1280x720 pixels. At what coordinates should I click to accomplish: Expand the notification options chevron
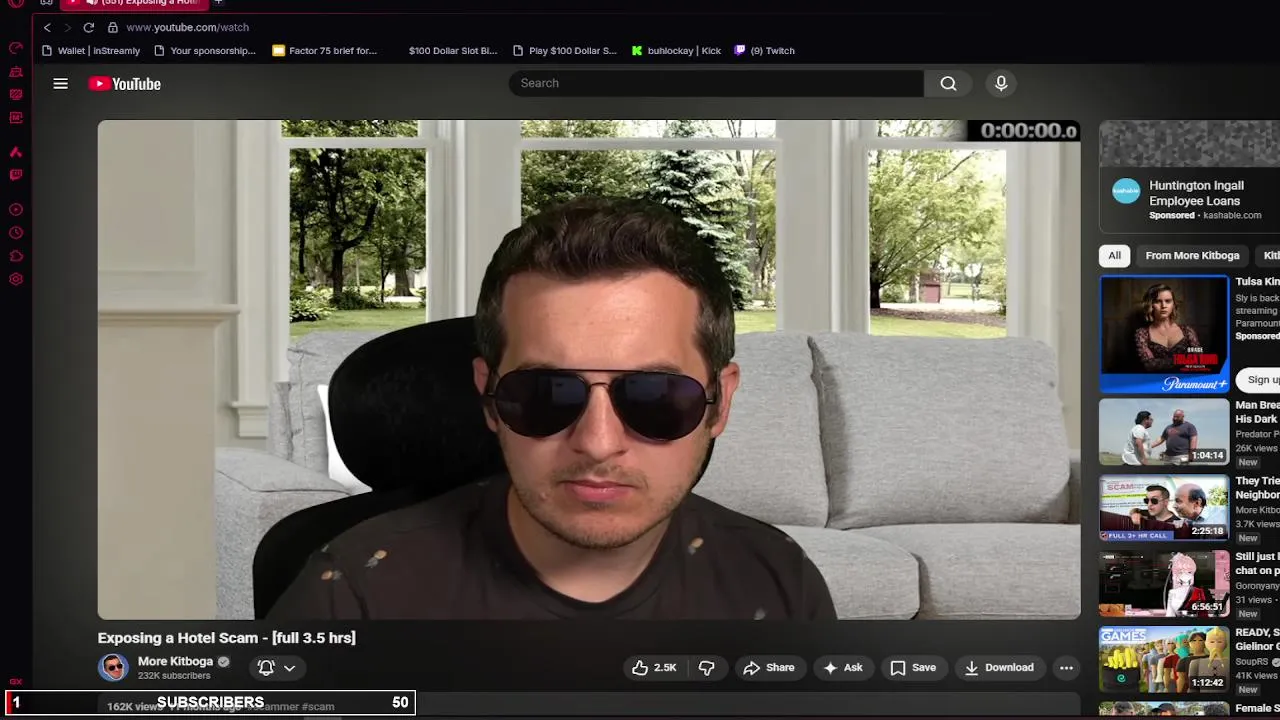(290, 668)
